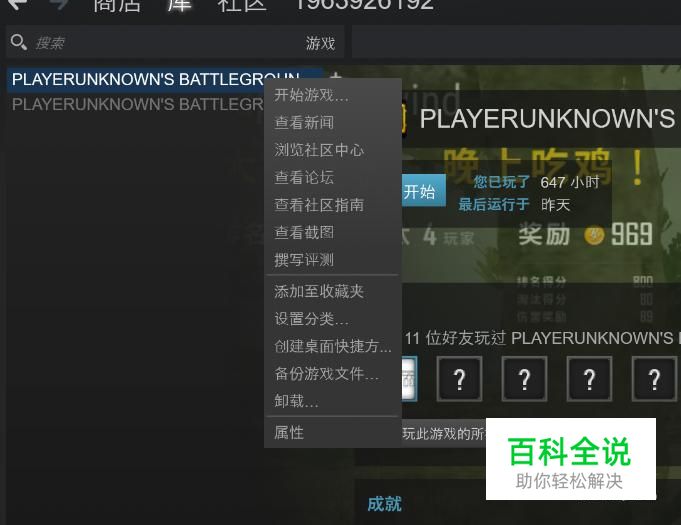
Task: Open 设置分类... from the menu
Action: 332,319
